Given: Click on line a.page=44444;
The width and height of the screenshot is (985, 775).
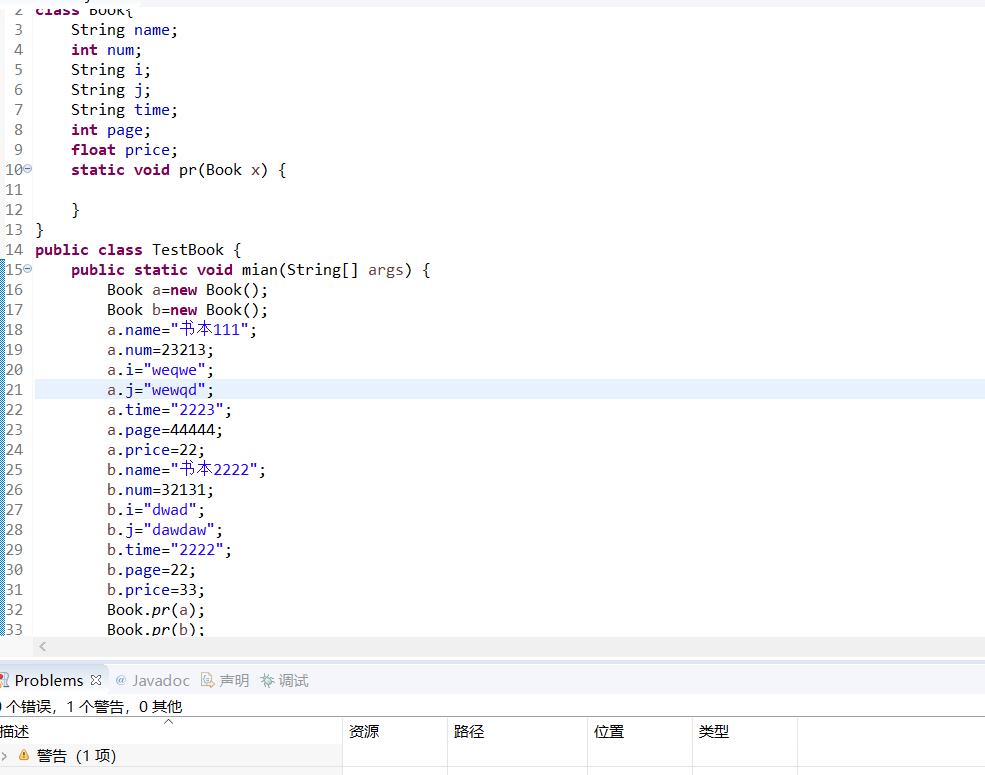Looking at the screenshot, I should (x=165, y=430).
